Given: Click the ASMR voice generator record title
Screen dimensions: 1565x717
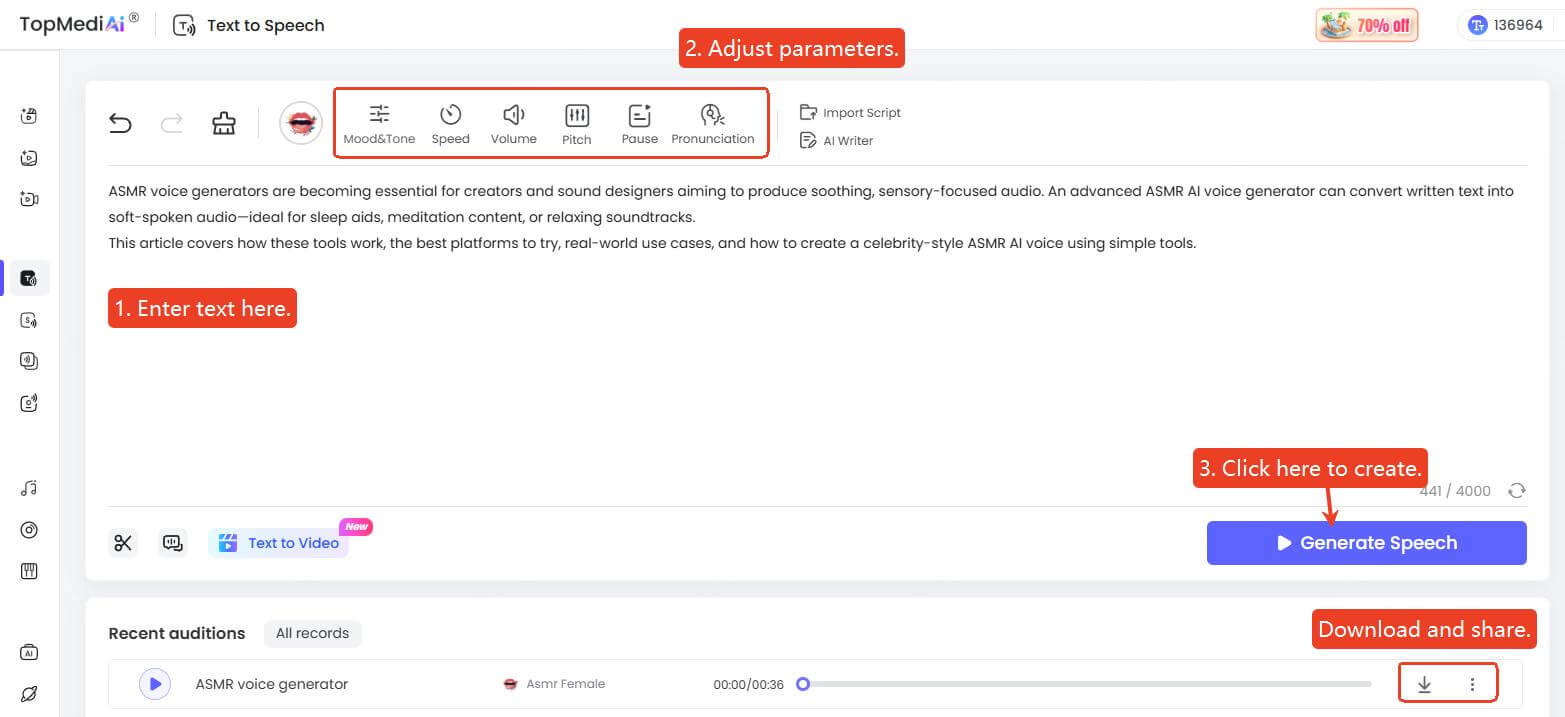Looking at the screenshot, I should (272, 684).
